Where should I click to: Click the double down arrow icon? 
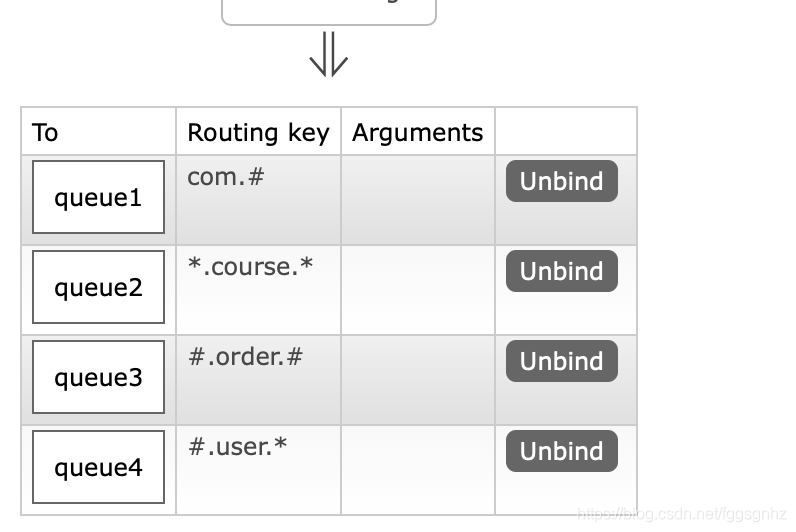329,54
